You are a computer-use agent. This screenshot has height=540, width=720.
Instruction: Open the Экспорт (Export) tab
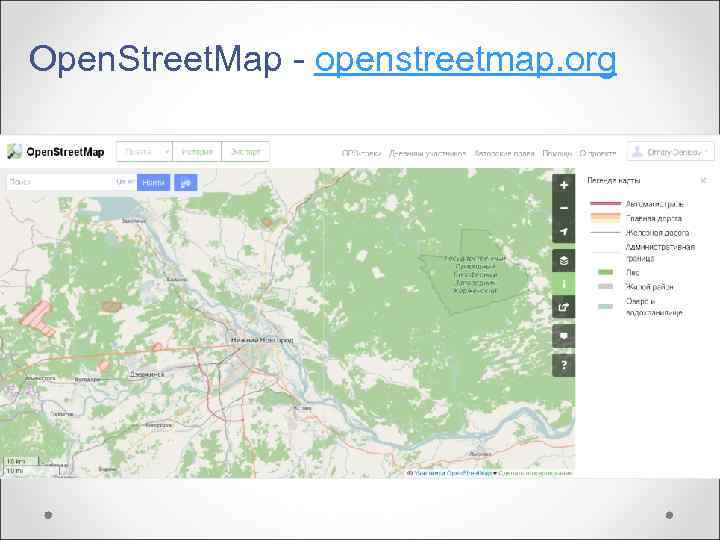246,152
